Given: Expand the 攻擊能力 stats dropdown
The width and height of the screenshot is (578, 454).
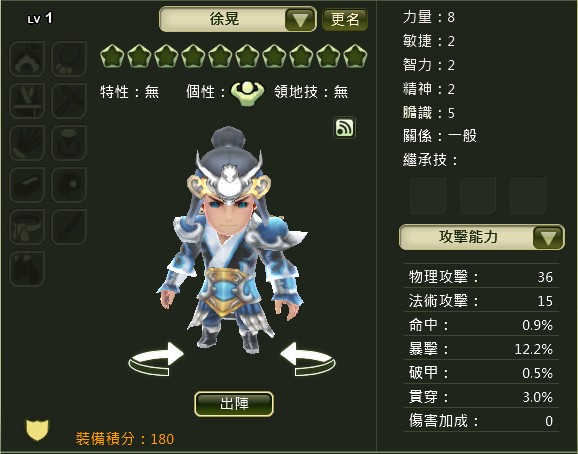Looking at the screenshot, I should pos(481,237).
